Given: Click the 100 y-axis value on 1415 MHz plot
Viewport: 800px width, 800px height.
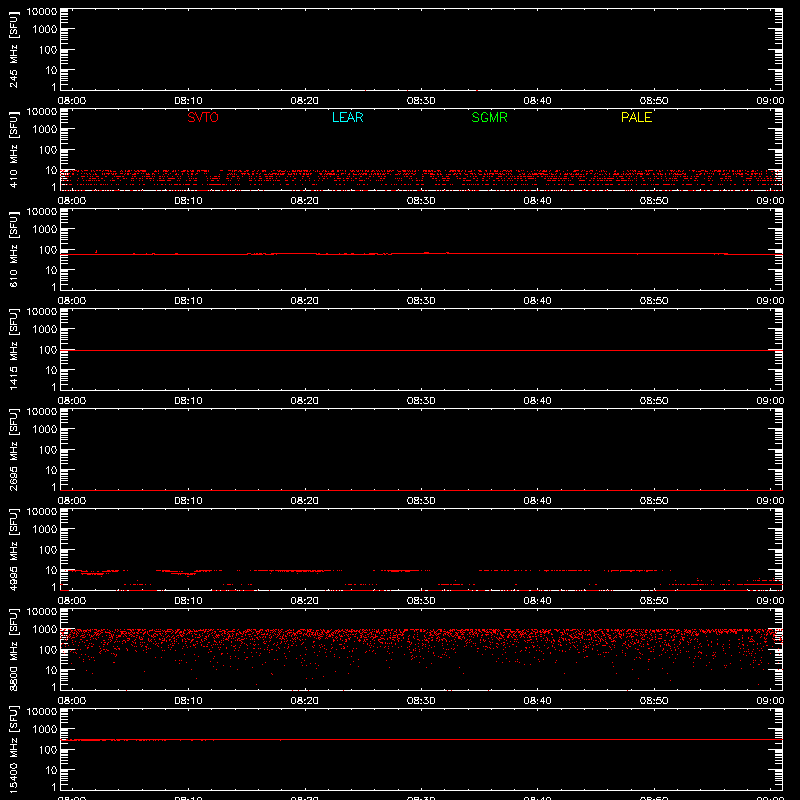Looking at the screenshot, I should click(x=48, y=350).
